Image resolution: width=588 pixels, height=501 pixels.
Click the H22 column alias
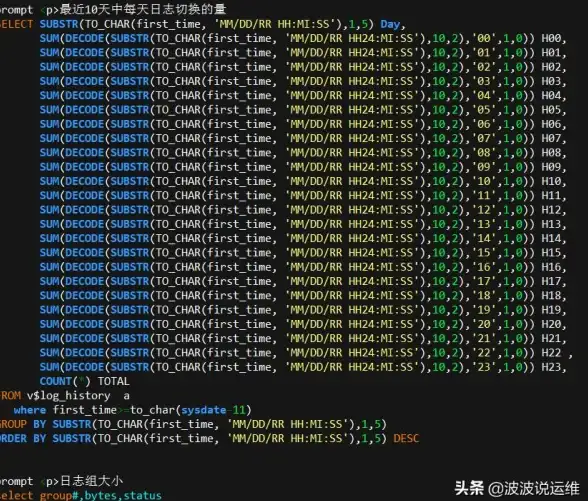click(x=551, y=353)
